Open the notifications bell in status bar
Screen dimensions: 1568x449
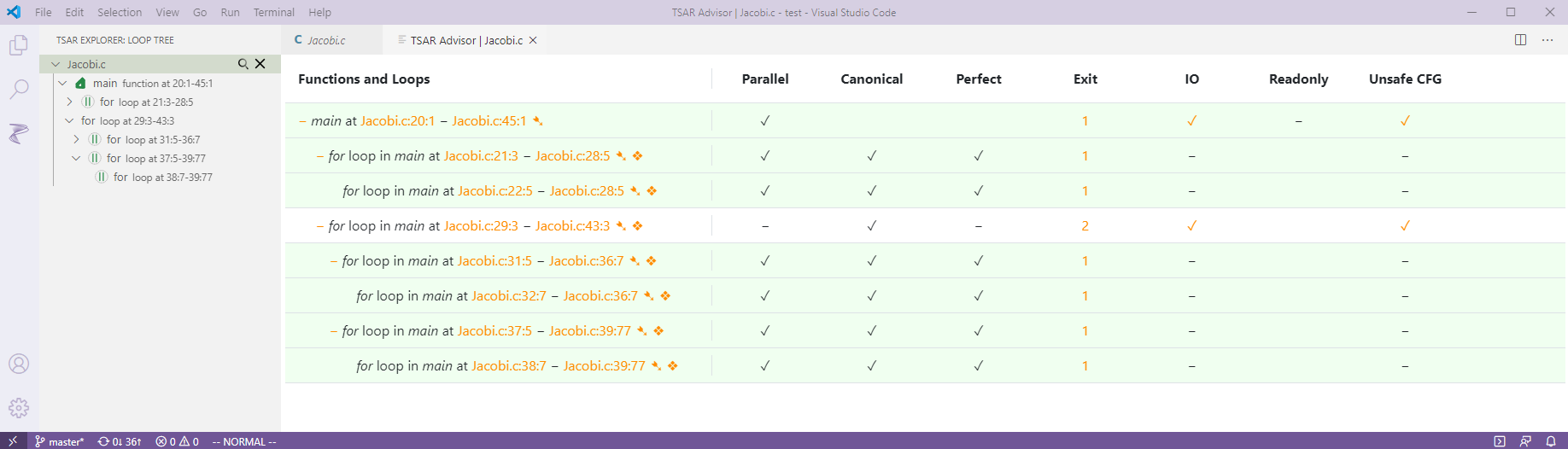tap(1551, 441)
